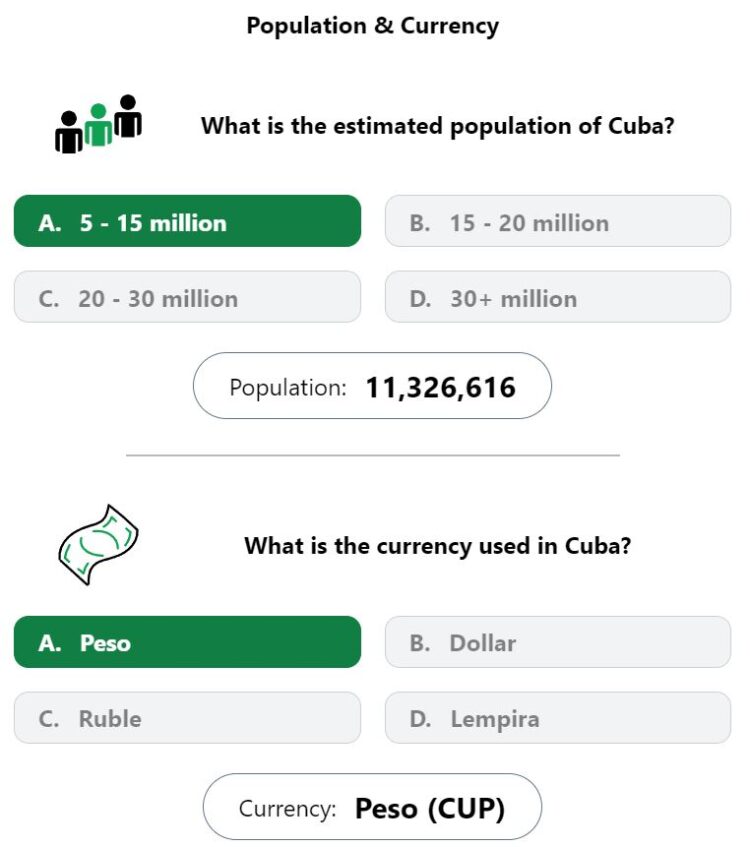Image resolution: width=750 pixels, height=847 pixels.
Task: Click the estimated population of Cuba question
Action: [x=438, y=126]
